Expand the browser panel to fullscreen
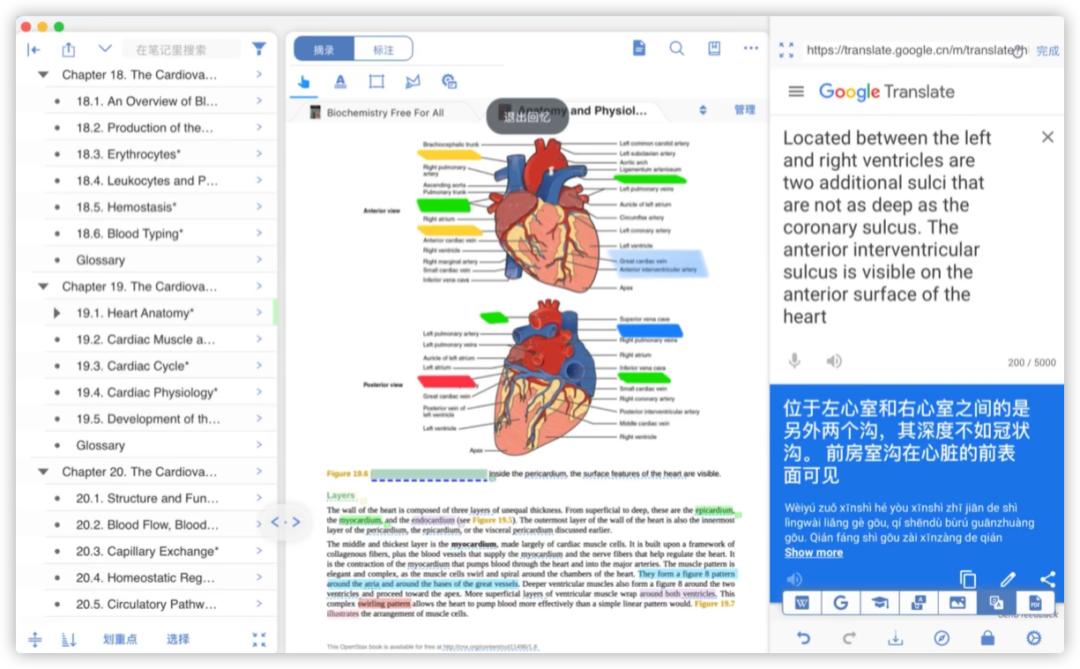The width and height of the screenshot is (1080, 669). coord(786,50)
